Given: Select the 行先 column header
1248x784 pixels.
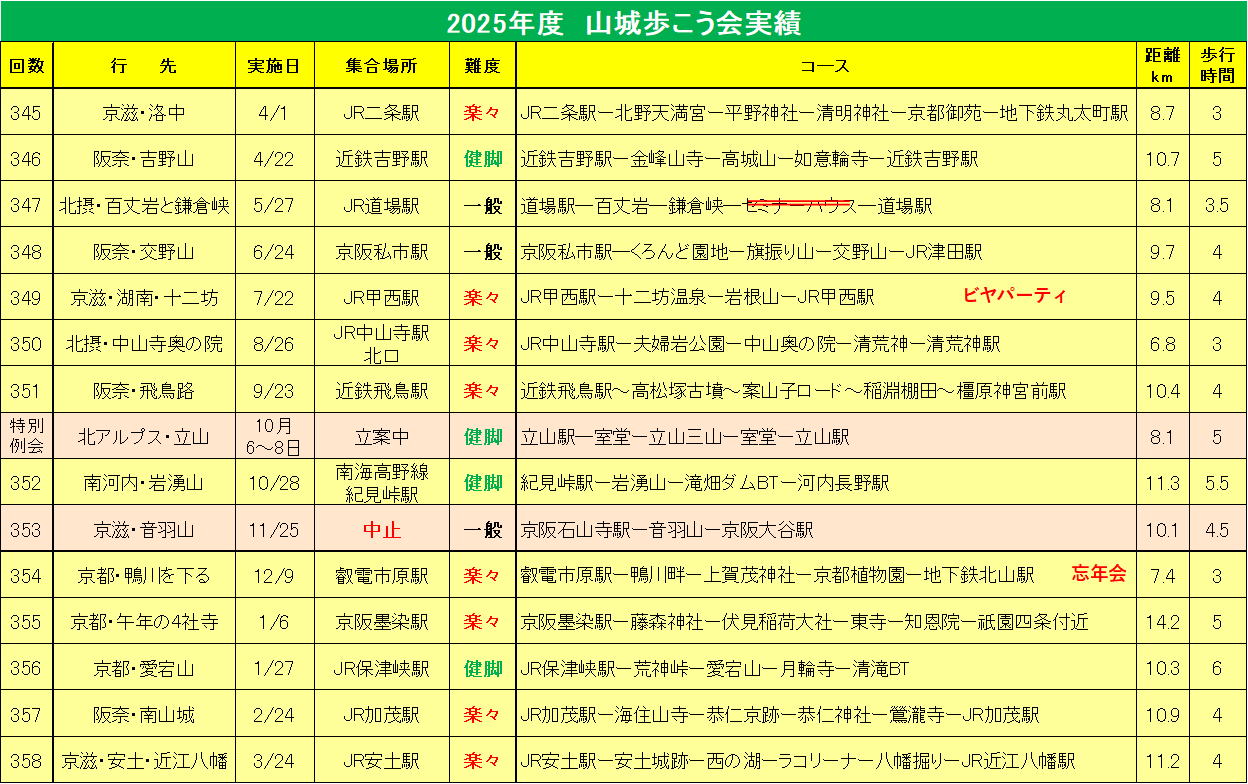Looking at the screenshot, I should pyautogui.click(x=144, y=66).
